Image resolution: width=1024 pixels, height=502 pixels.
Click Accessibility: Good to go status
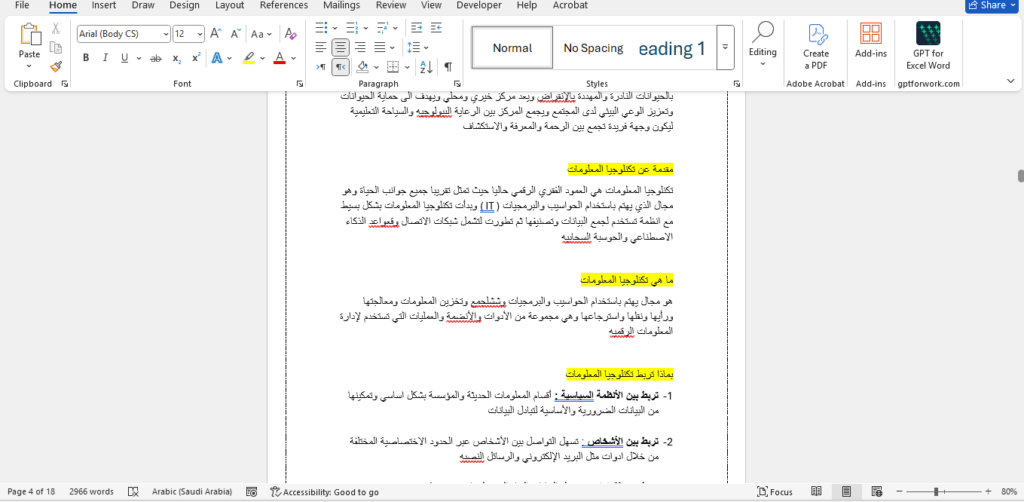pos(325,492)
